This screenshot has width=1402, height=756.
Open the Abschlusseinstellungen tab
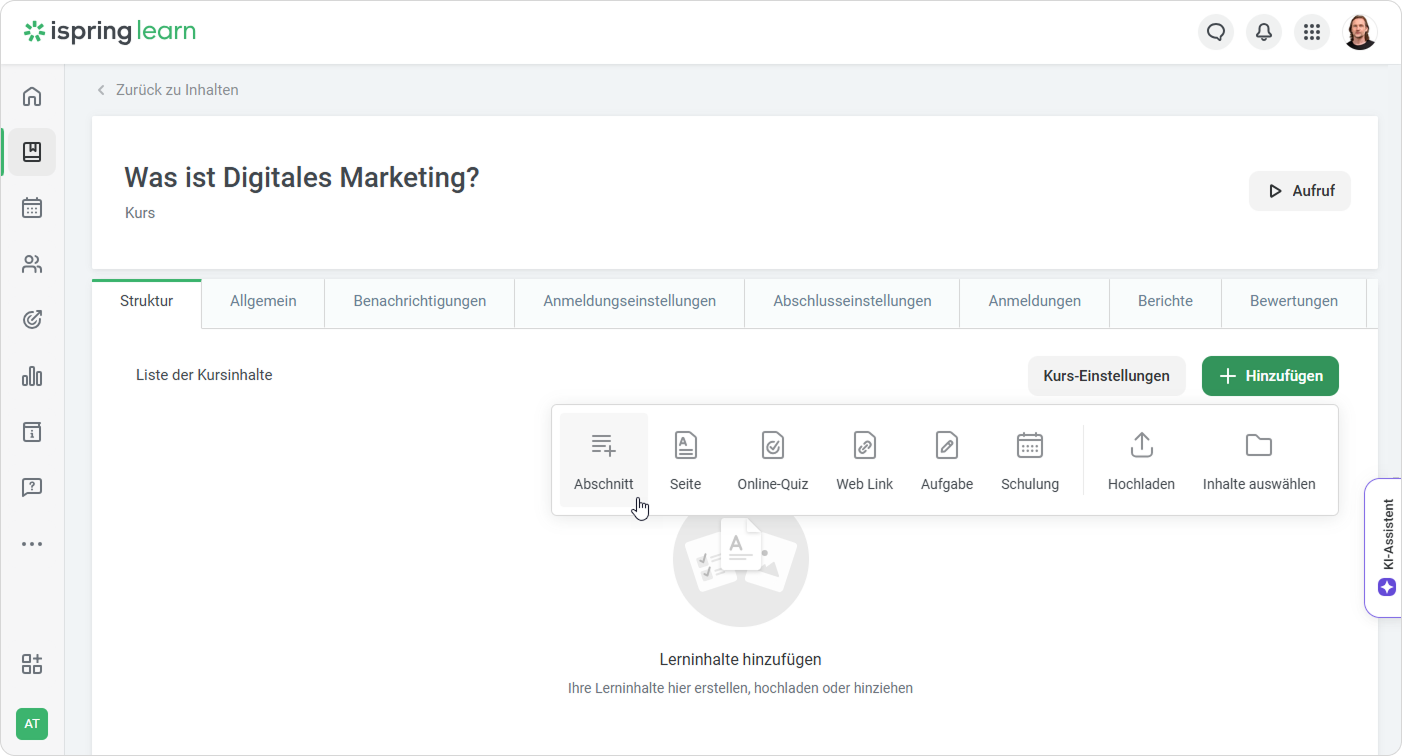pos(852,301)
